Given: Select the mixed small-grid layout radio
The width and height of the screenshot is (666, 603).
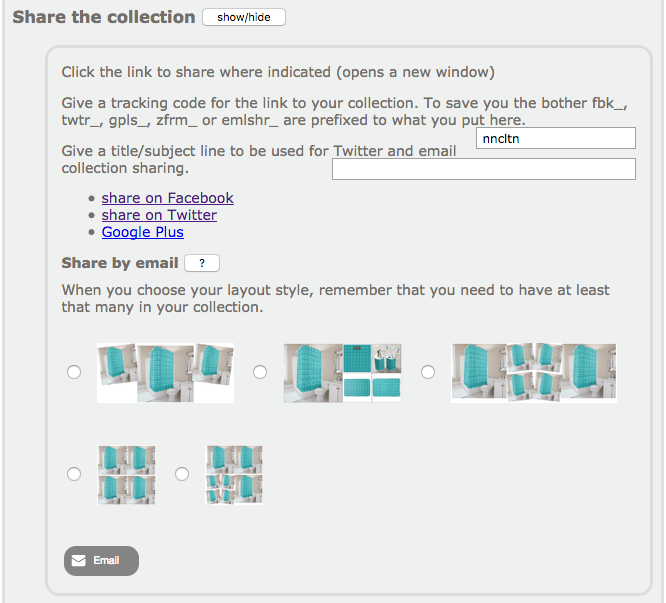Looking at the screenshot, I should click(x=182, y=474).
